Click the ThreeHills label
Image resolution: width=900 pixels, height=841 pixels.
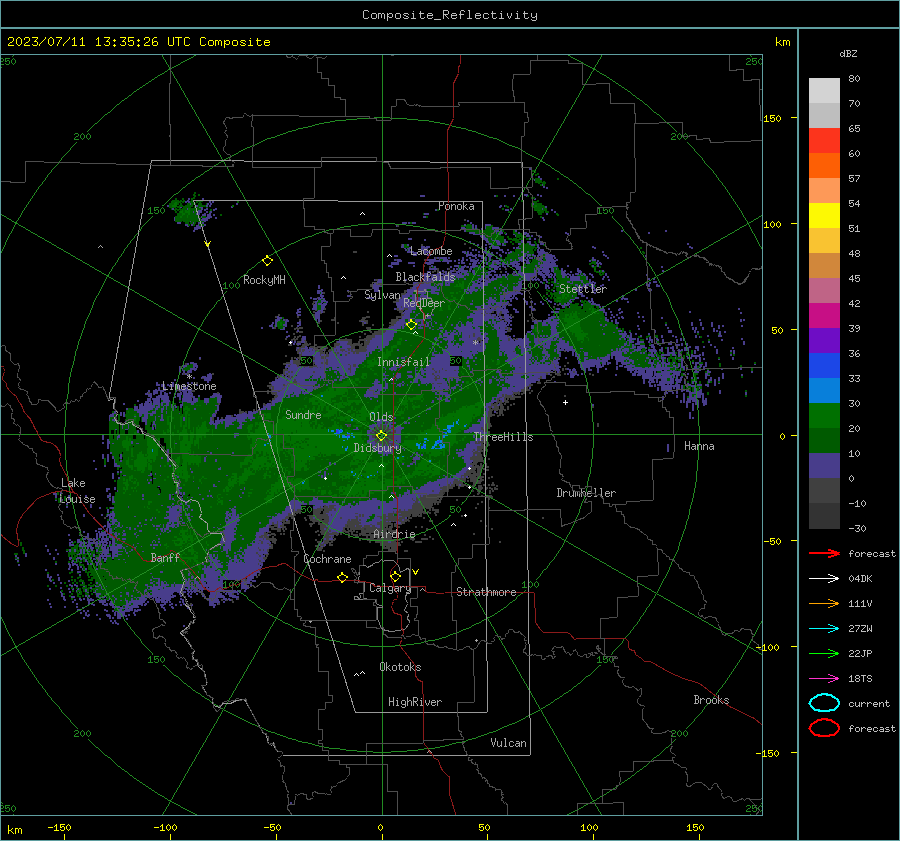click(x=503, y=437)
